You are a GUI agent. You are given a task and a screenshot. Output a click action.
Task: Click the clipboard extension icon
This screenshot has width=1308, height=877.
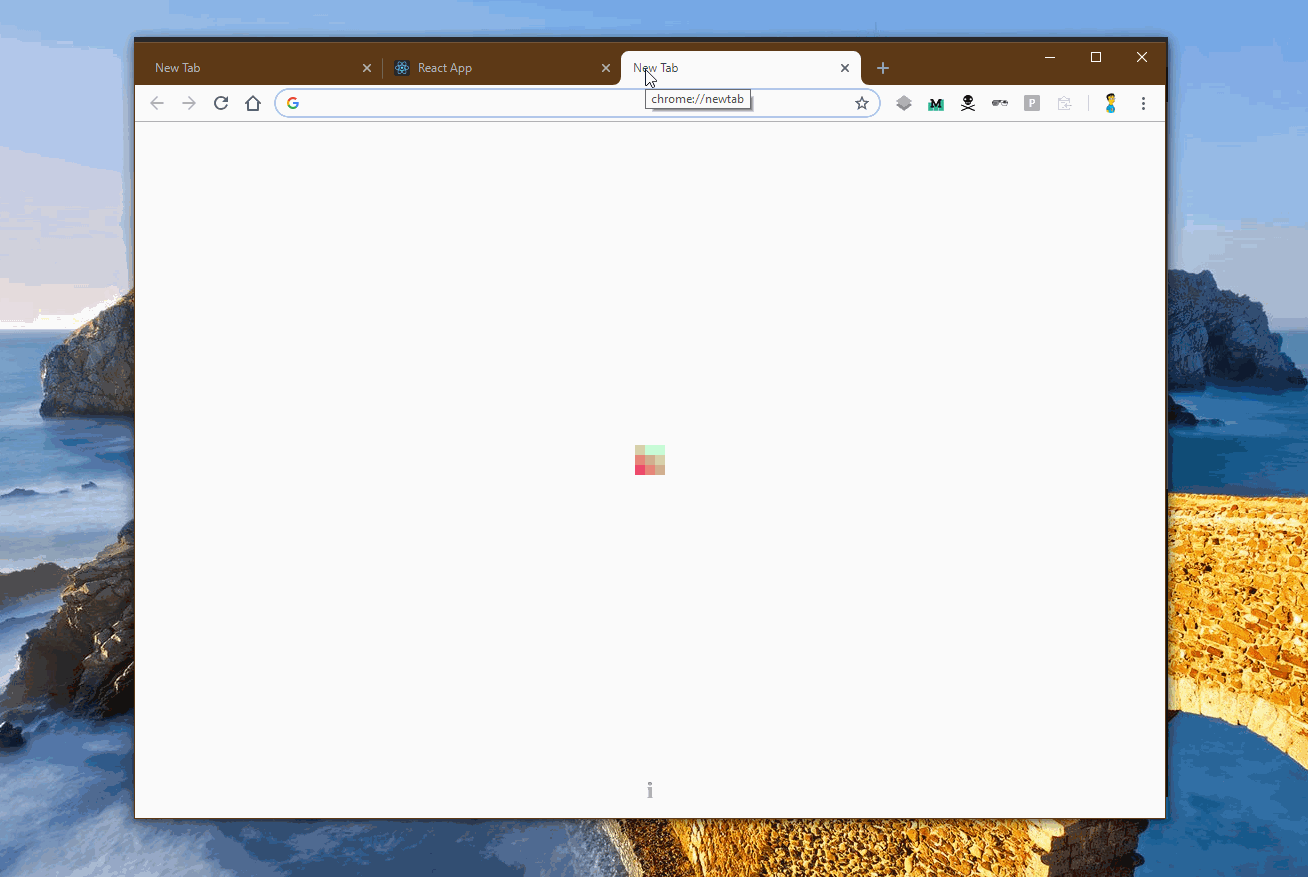1063,102
